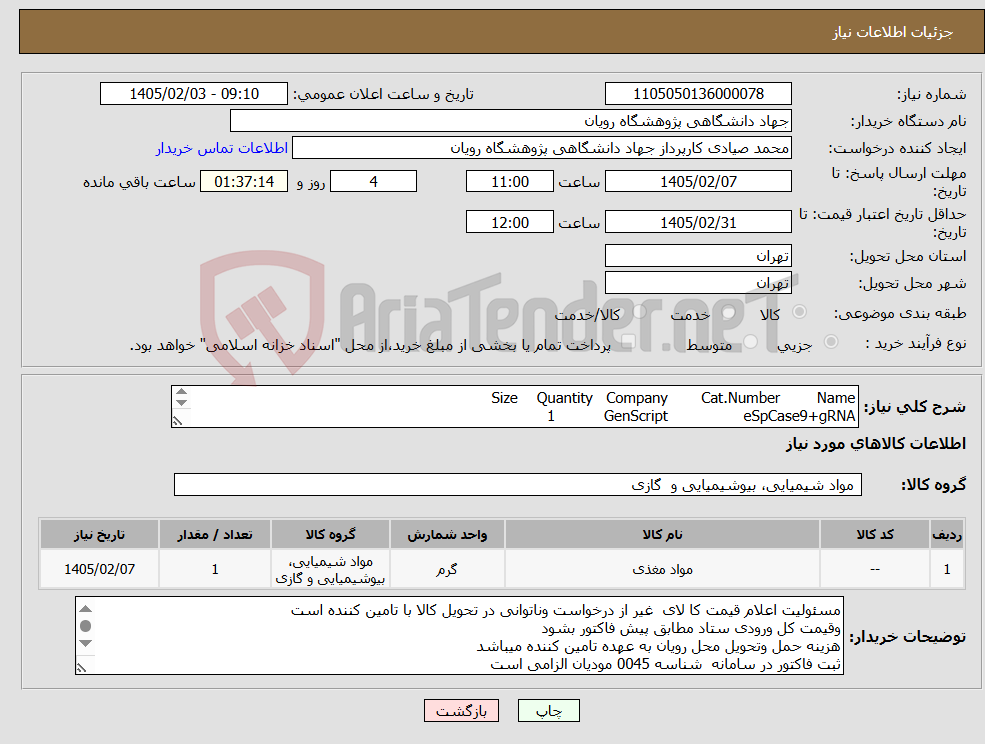Click resize grip of buyer notes box
The height and width of the screenshot is (744, 985).
[82, 668]
